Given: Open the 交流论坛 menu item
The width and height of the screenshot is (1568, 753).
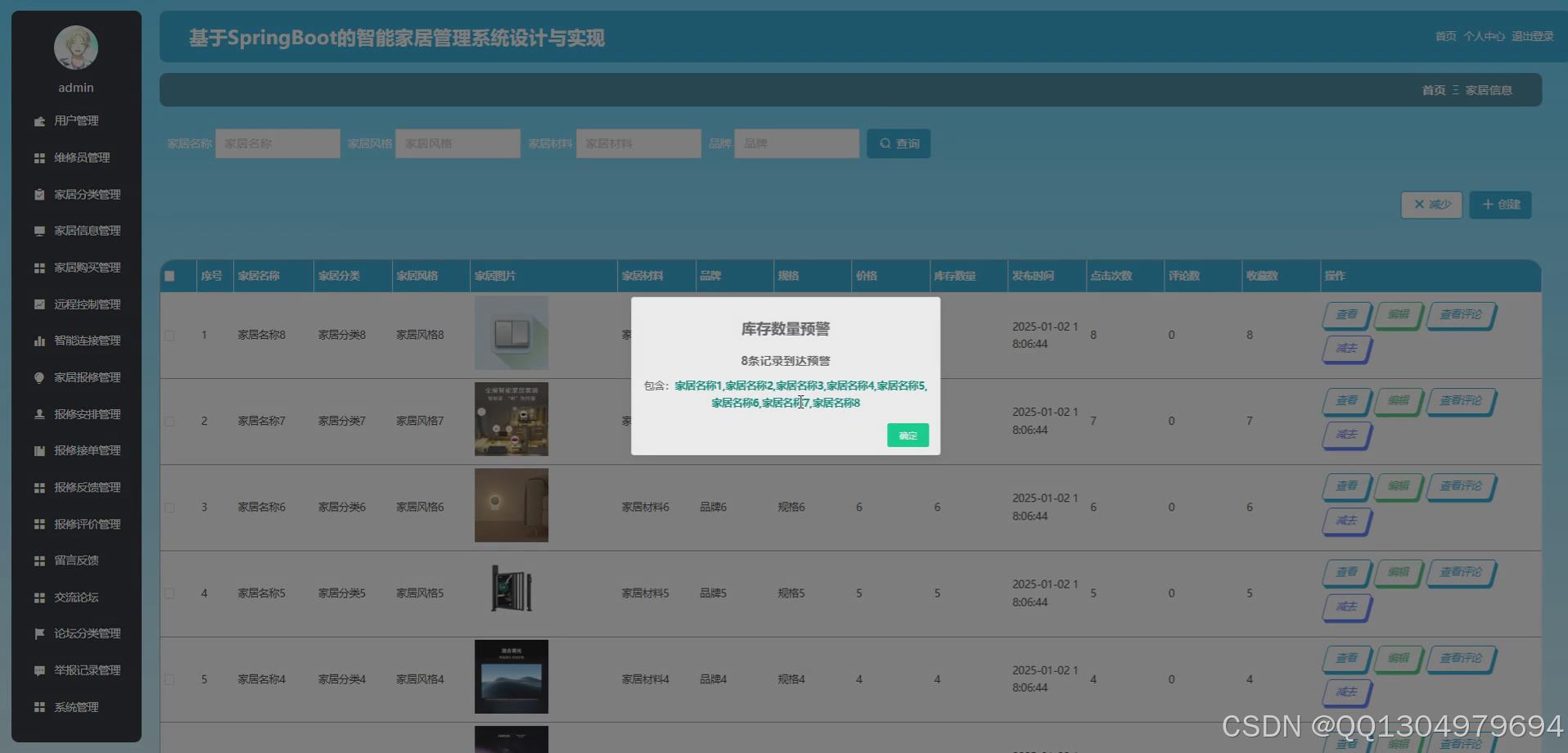Looking at the screenshot, I should point(76,597).
